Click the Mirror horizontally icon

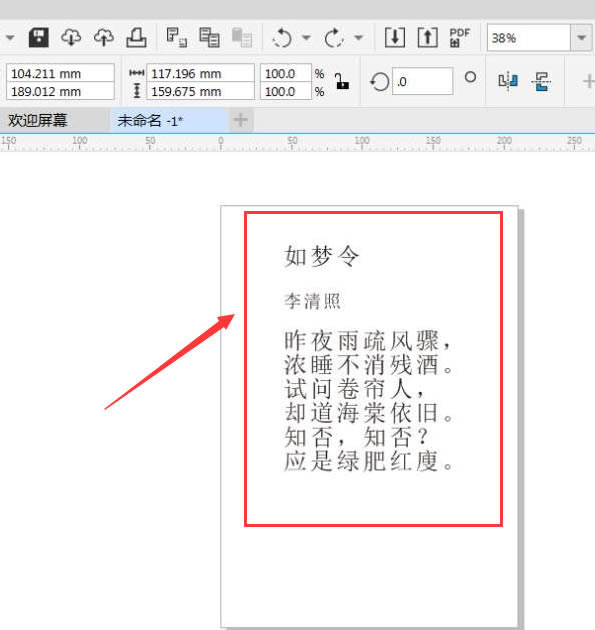[x=508, y=81]
